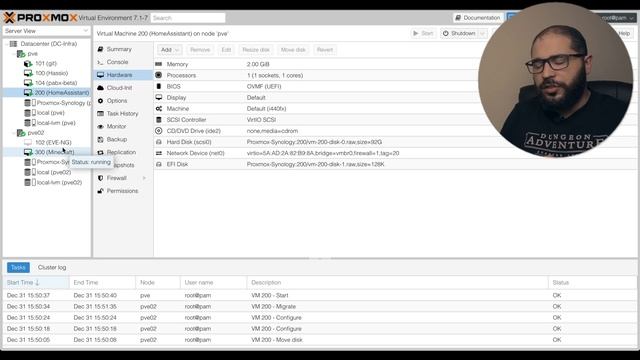The width and height of the screenshot is (640, 360).
Task: Select local-lvm (pve) storage
Action: [50, 122]
